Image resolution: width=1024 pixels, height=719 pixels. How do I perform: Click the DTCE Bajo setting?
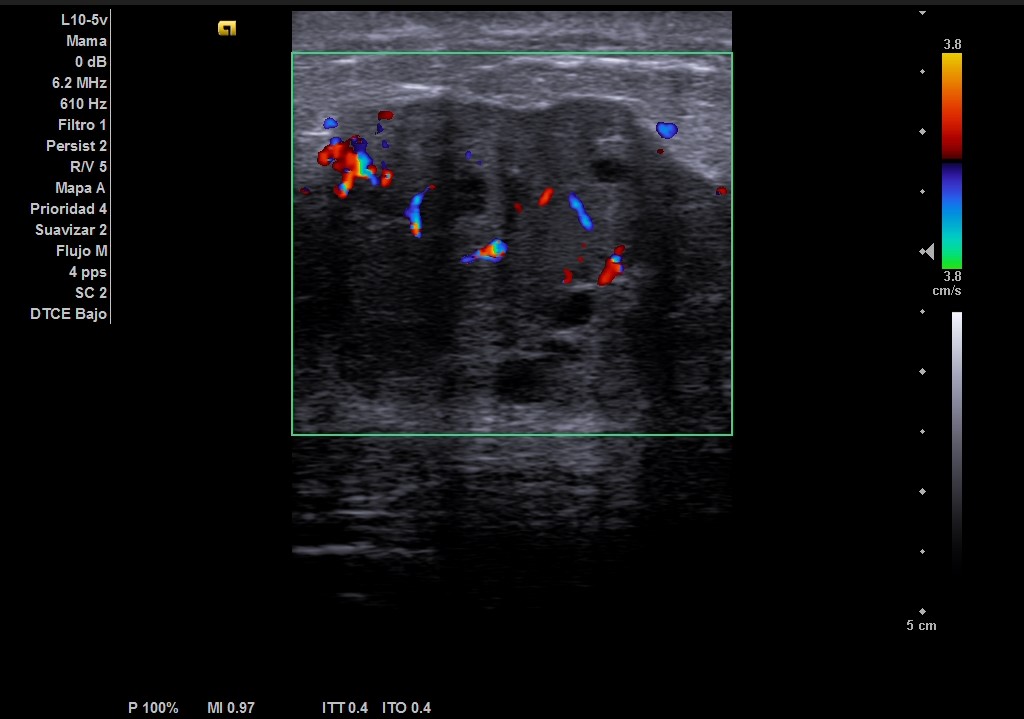point(68,314)
